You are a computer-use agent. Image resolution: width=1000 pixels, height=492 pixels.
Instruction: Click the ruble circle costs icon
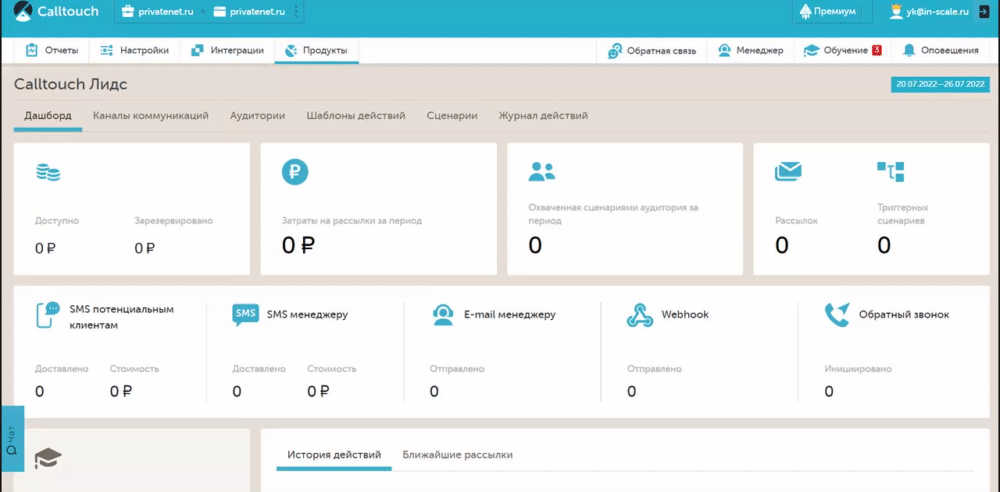[x=295, y=172]
